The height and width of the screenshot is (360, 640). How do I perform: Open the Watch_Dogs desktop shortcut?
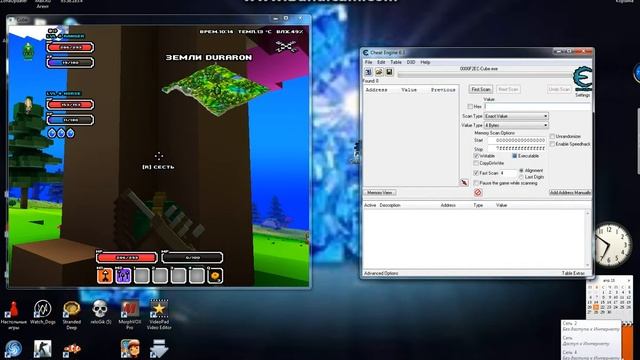(x=42, y=312)
